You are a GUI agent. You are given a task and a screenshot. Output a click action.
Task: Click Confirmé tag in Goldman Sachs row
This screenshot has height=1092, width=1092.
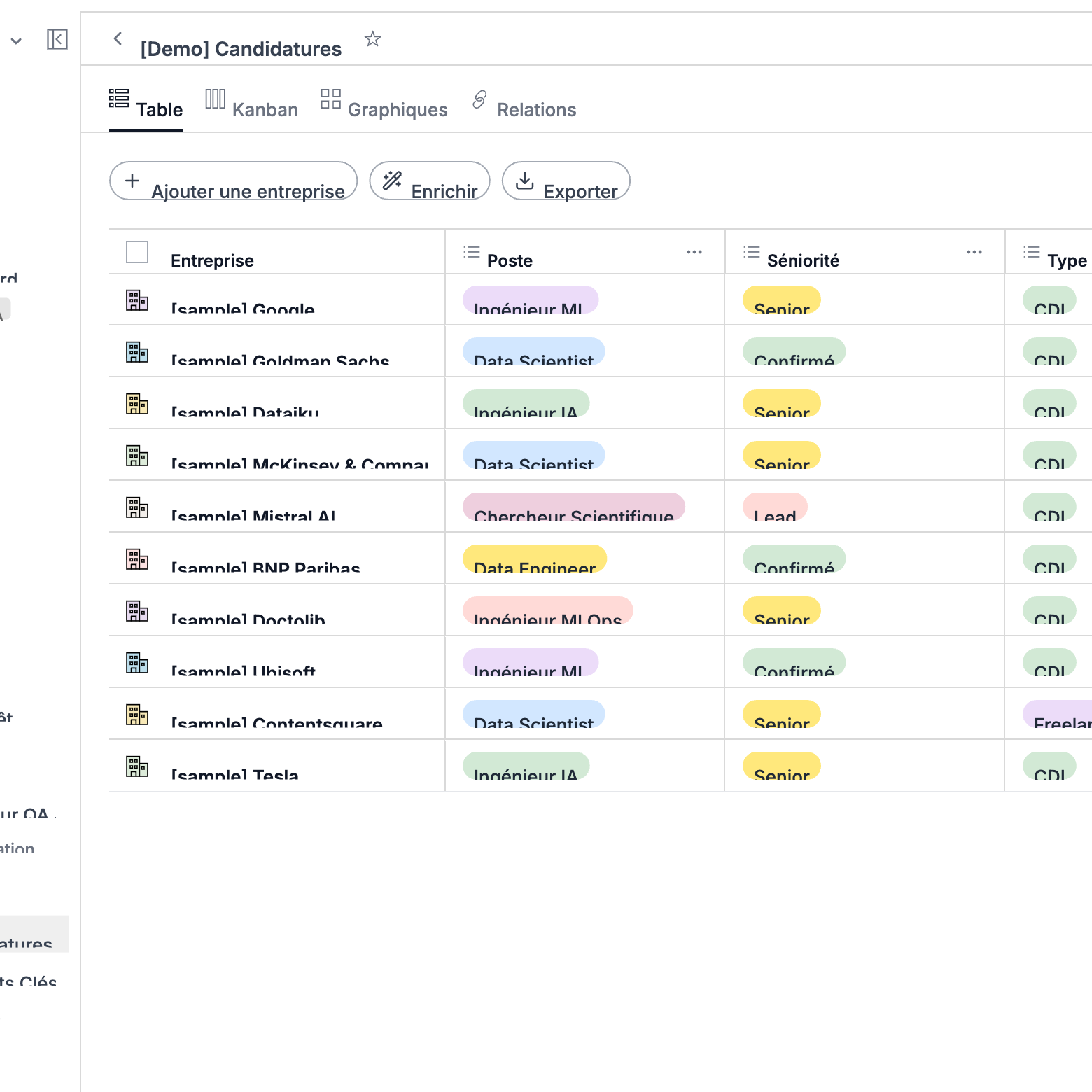(x=794, y=352)
